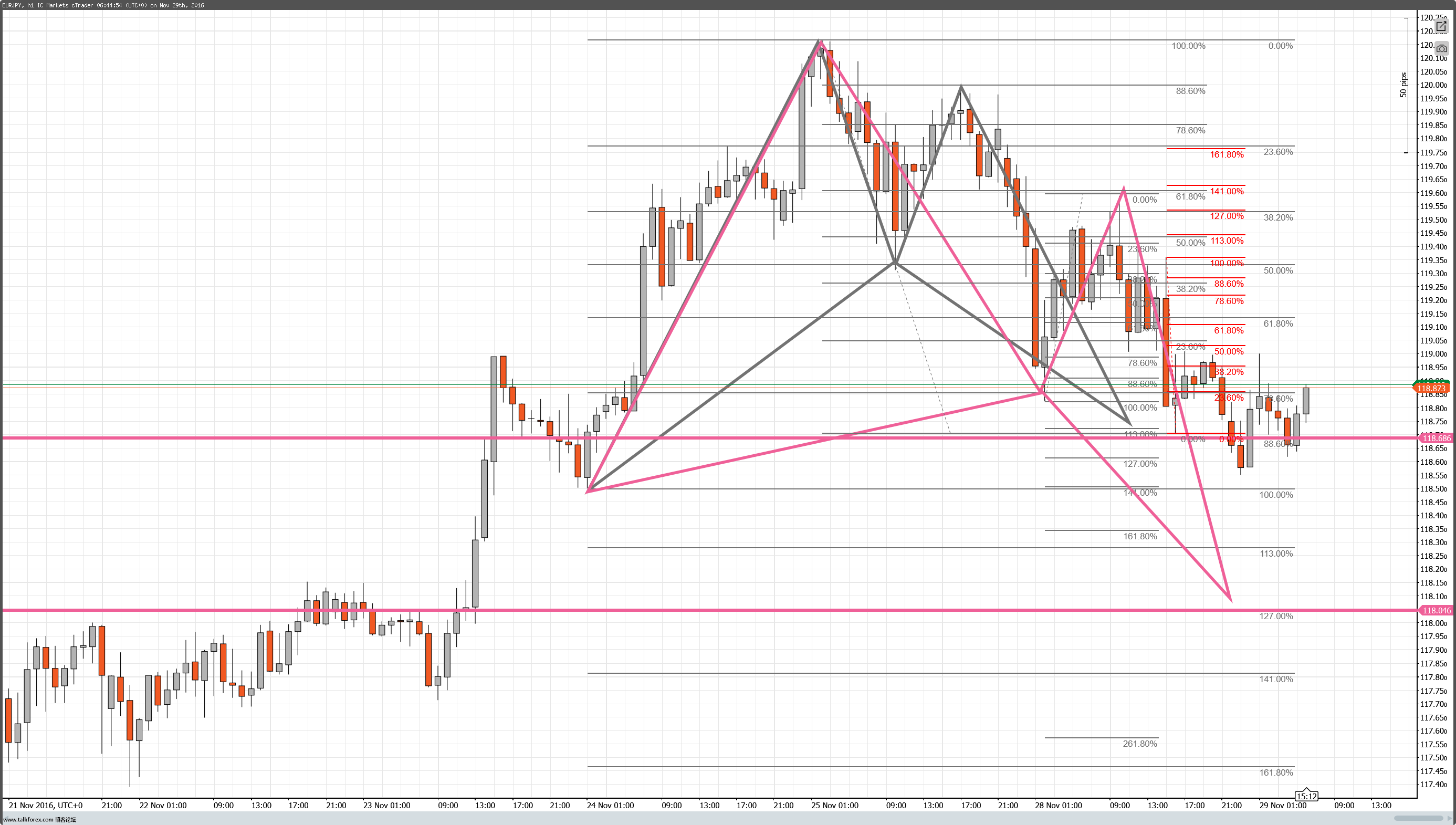1456x825 pixels.
Task: Click the red '141.00%' Fibonacci label
Action: click(1227, 191)
